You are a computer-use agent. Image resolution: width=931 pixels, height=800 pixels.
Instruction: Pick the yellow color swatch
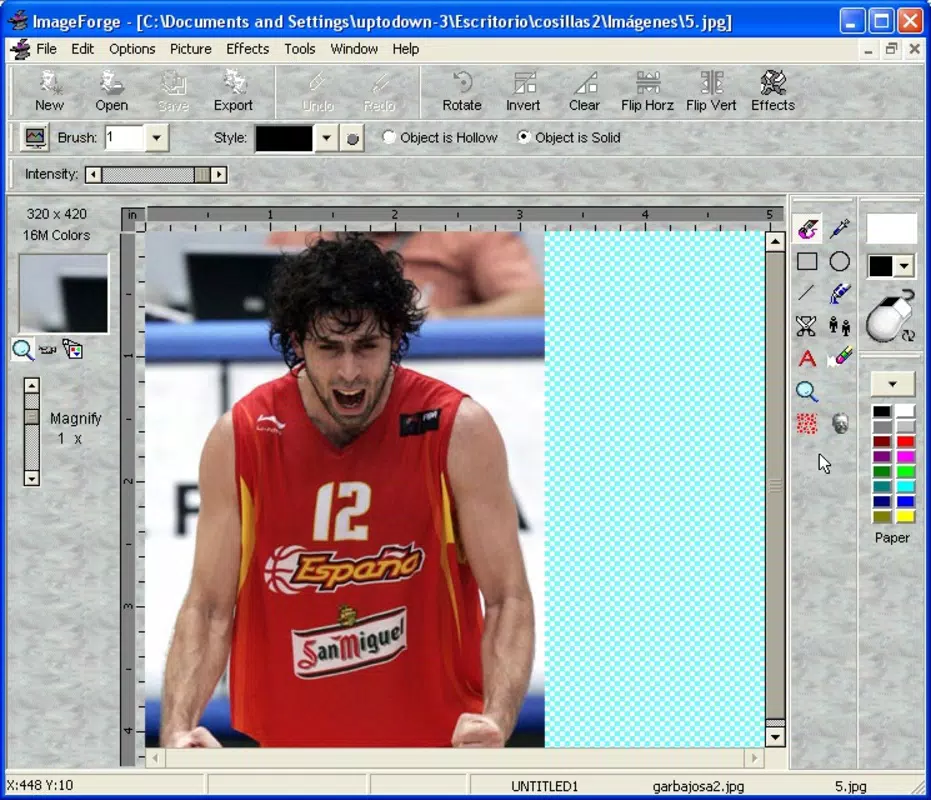(905, 516)
